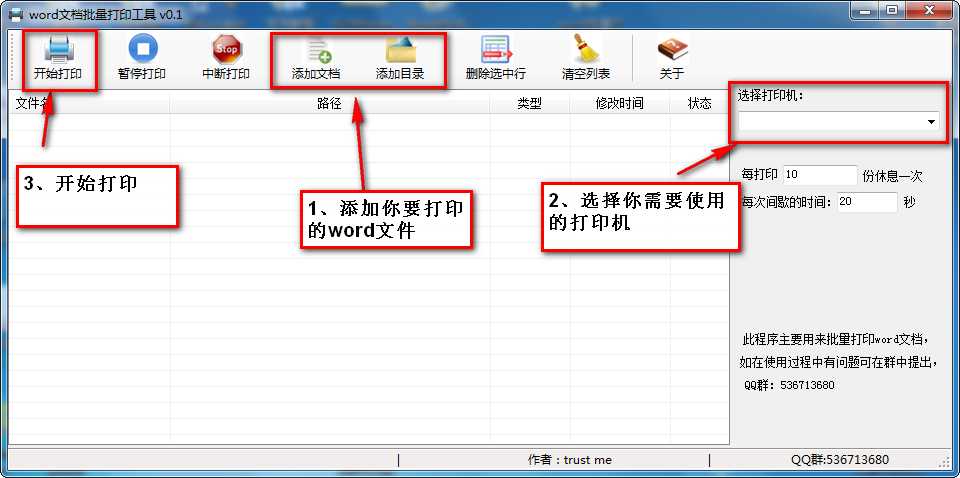Close the word文档批量打印工具 window
The image size is (960, 478).
pos(929,10)
